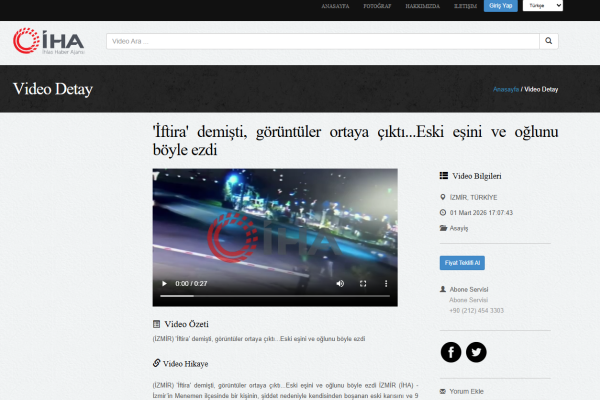Click the envelope icon beside Yorum Ekle

pos(443,391)
